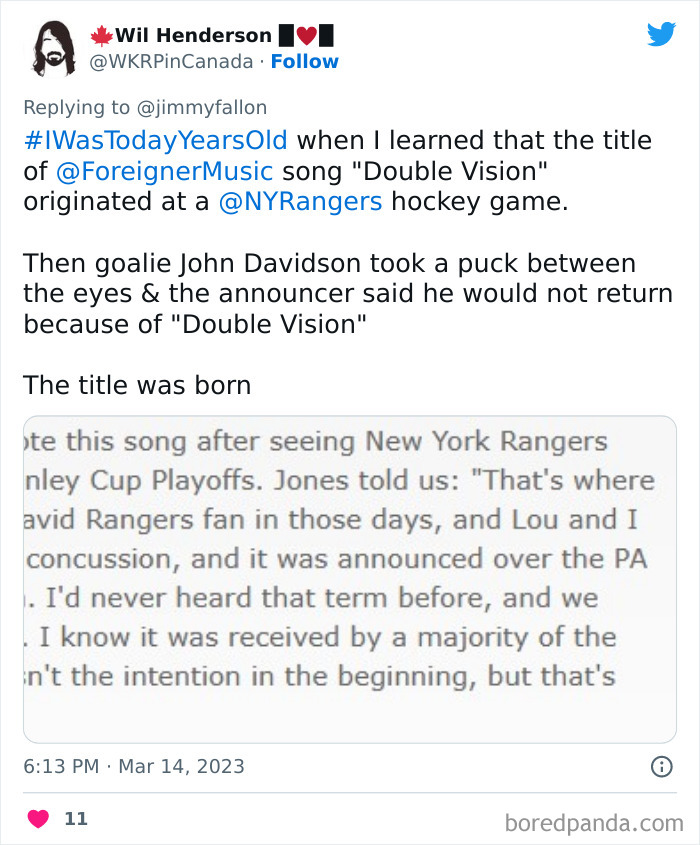This screenshot has height=845, width=700.
Task: Click the Twitter bird logo
Action: 662,34
